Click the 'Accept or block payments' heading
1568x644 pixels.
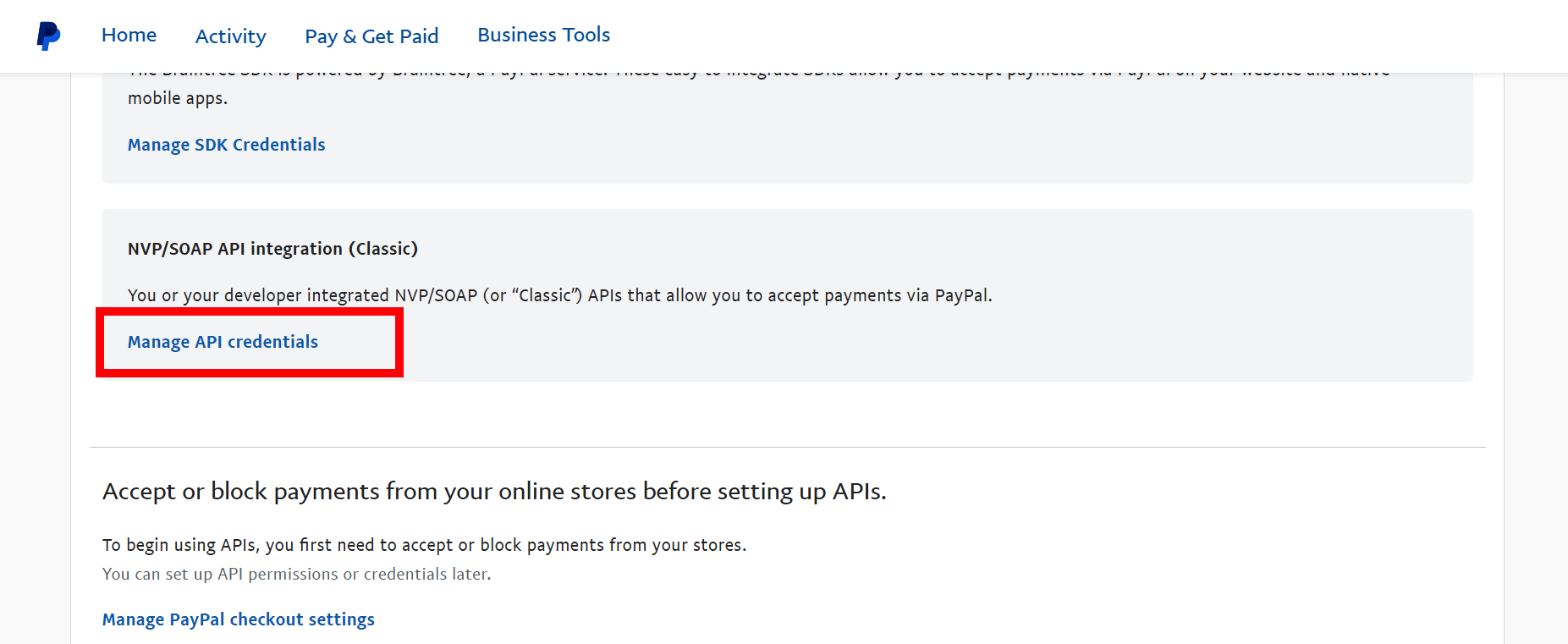click(x=494, y=492)
